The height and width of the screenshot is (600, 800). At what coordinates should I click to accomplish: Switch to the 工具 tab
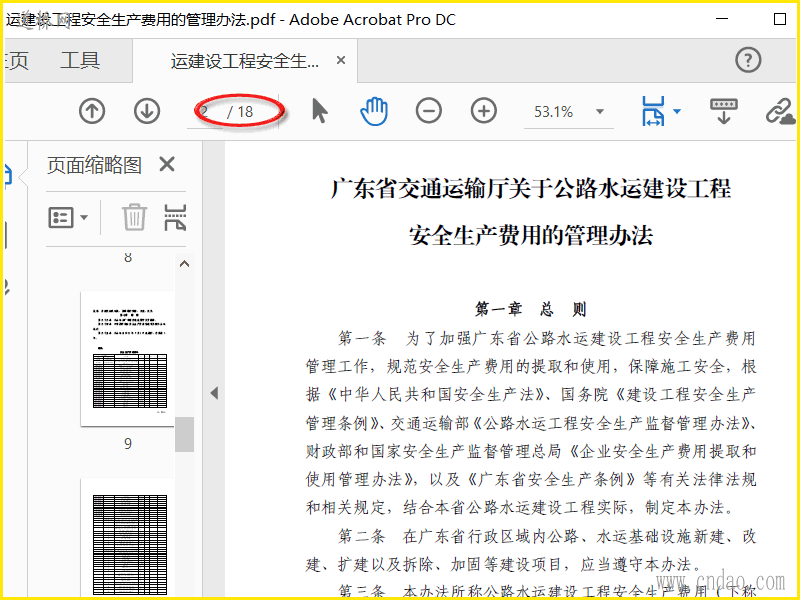coord(80,60)
